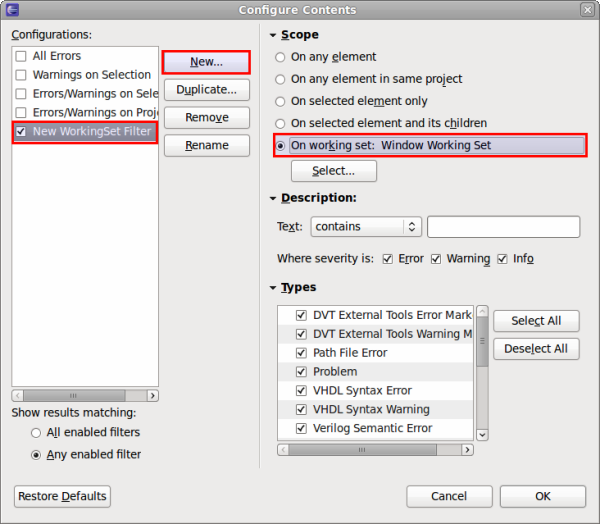This screenshot has width=600, height=524.
Task: Open working set Select... button
Action: [x=334, y=171]
